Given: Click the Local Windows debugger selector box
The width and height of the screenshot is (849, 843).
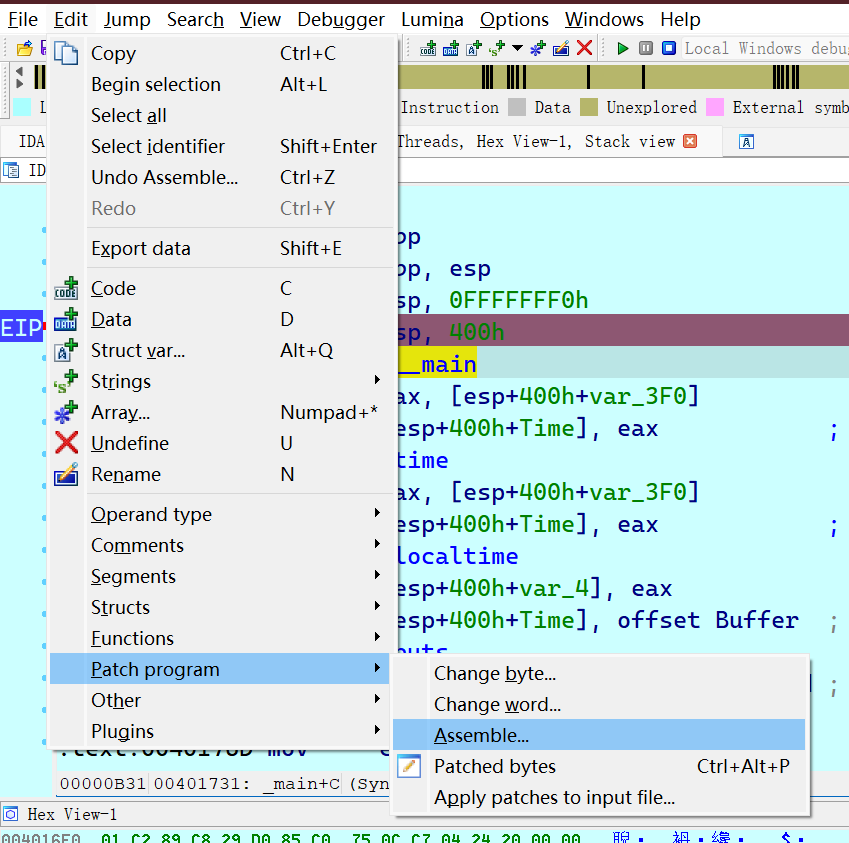Looking at the screenshot, I should pos(765,48).
